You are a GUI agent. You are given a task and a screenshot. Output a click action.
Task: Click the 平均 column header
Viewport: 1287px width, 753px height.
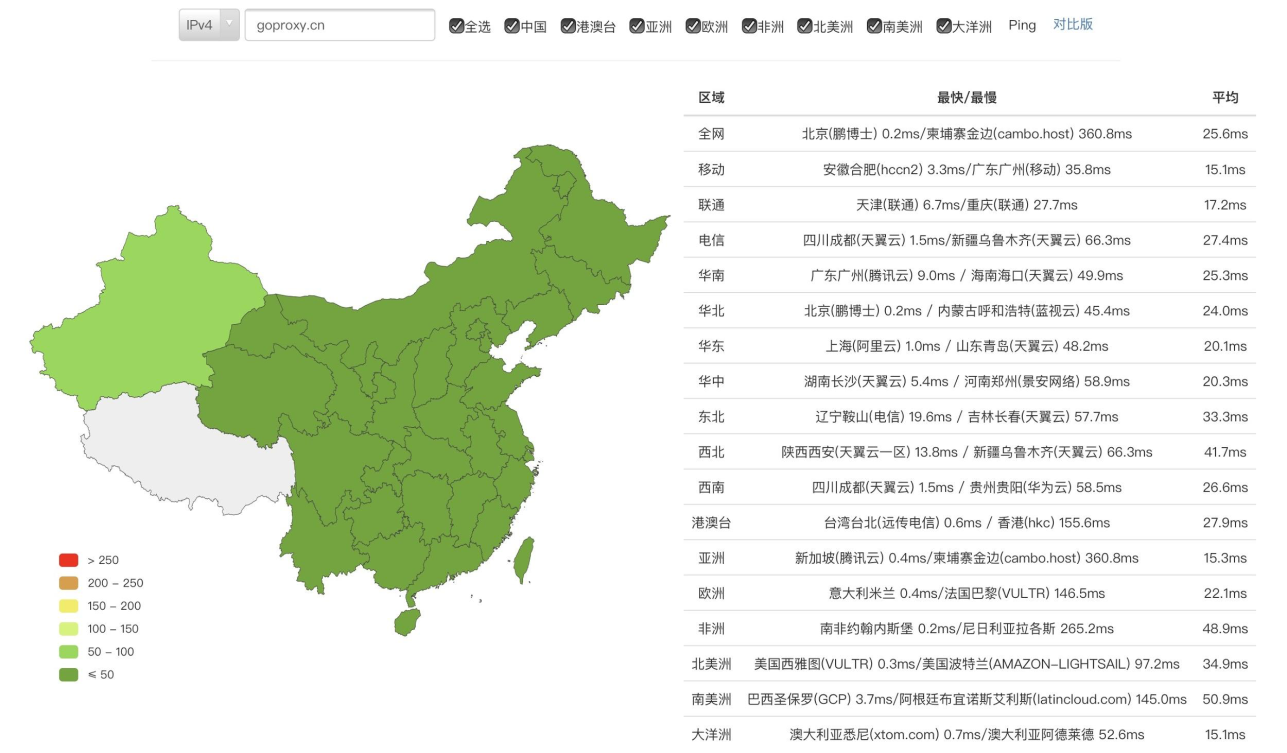pos(1225,98)
